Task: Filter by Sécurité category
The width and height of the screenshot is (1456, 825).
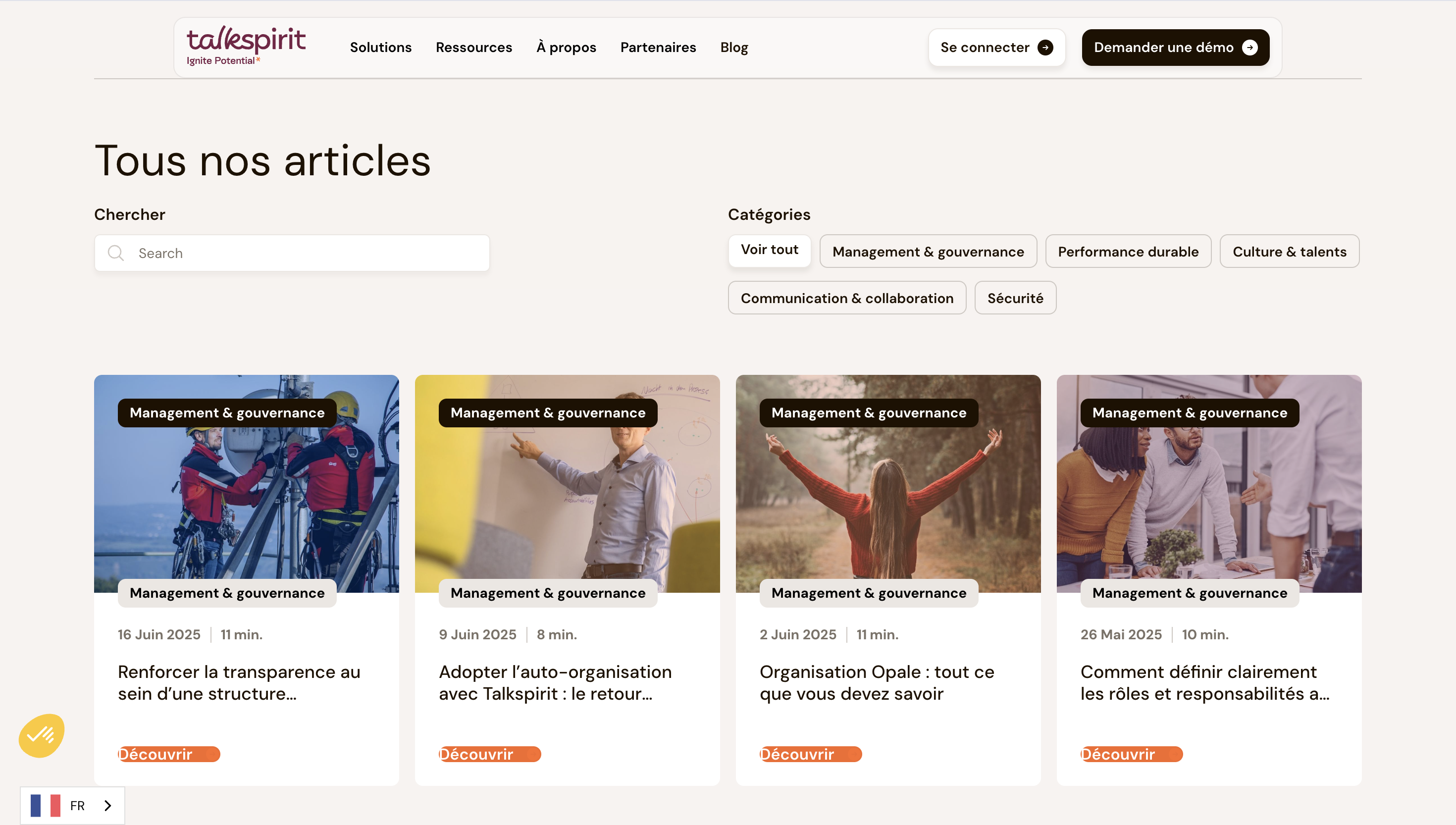Action: click(1015, 298)
